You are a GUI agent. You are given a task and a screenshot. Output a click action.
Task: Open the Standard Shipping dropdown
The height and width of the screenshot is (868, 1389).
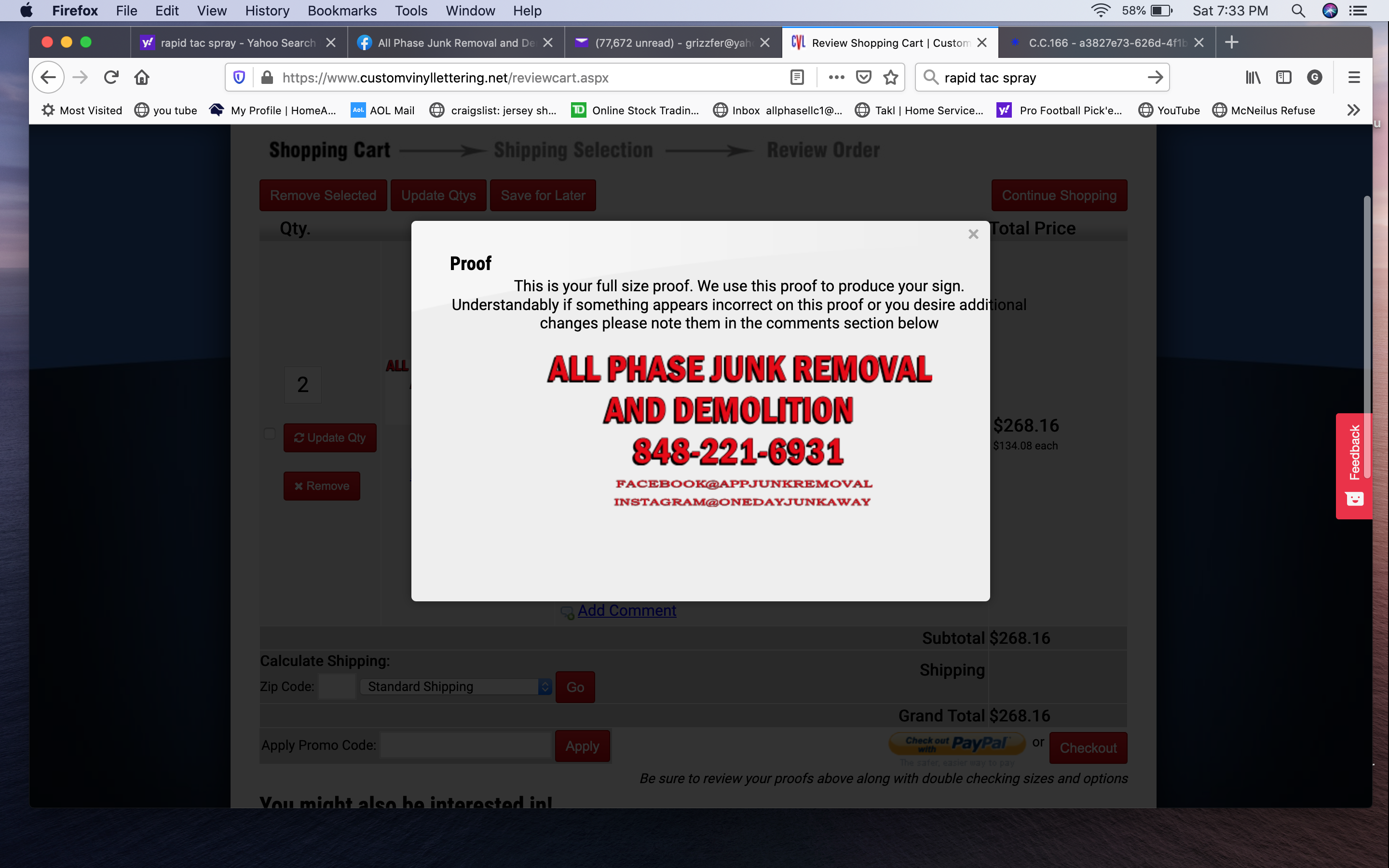click(x=456, y=687)
